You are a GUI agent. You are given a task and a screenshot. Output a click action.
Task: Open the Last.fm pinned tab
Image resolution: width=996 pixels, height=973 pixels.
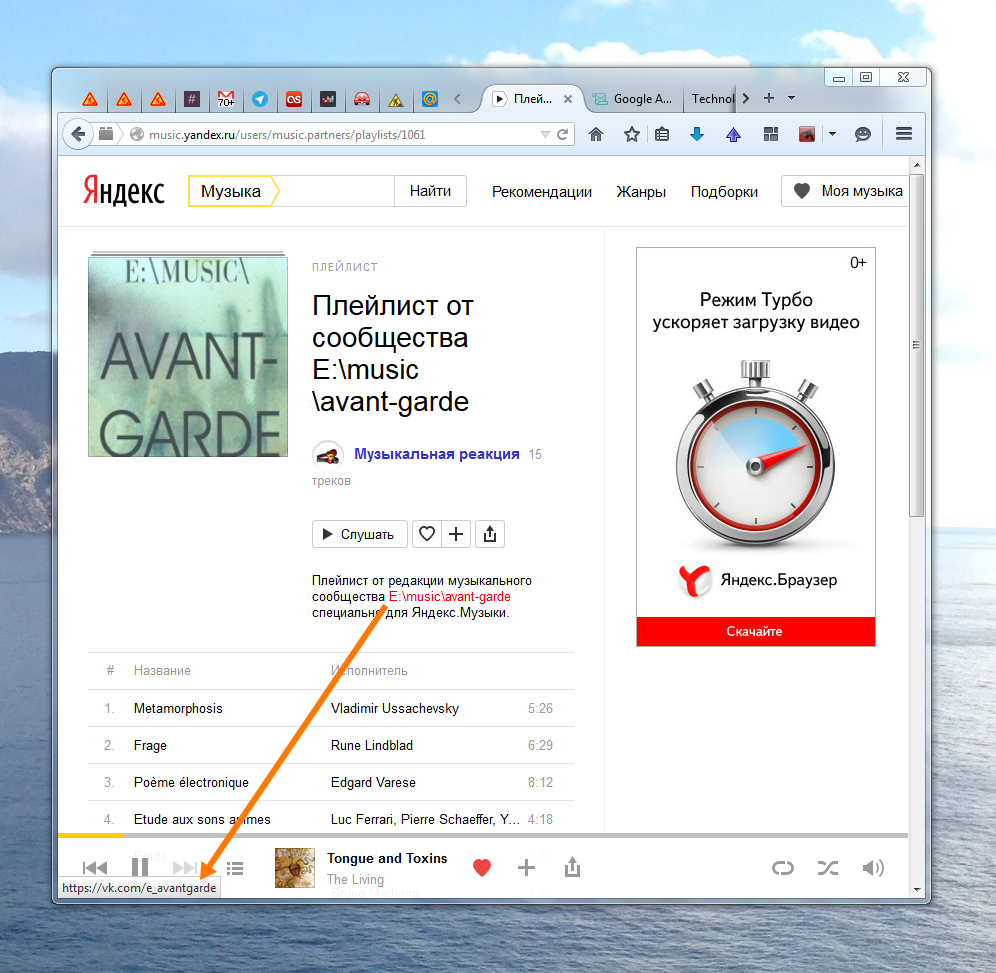[x=293, y=99]
